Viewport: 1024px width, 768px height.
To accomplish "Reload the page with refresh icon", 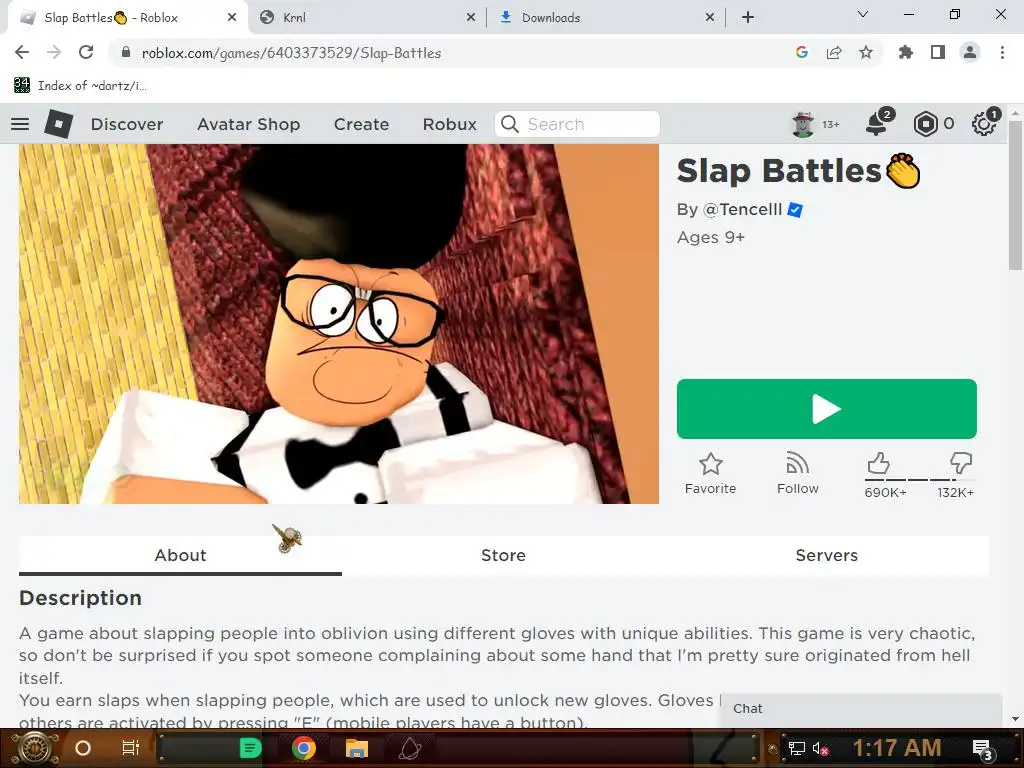I will (x=86, y=52).
